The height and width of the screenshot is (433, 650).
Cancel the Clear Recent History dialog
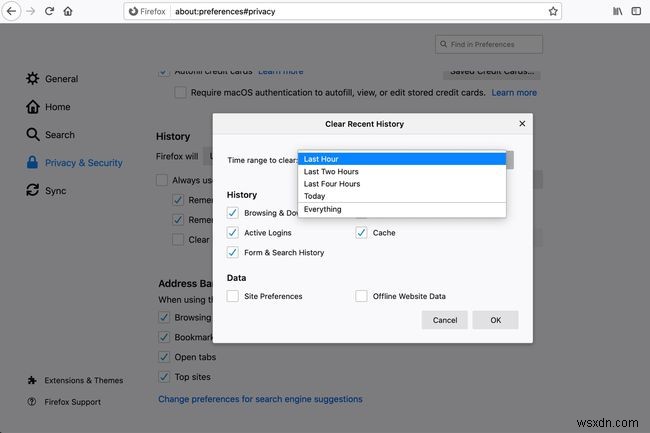click(445, 320)
